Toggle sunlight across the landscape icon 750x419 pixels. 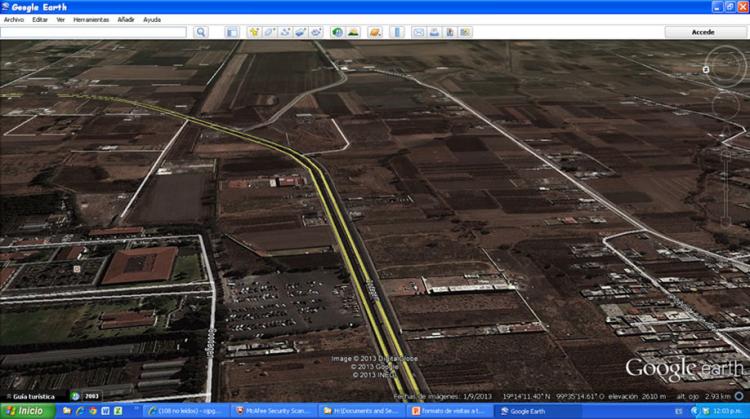click(353, 32)
